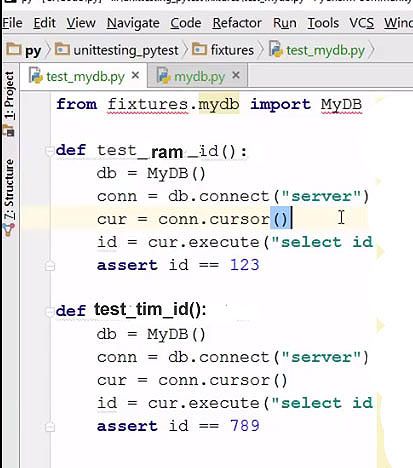Click the value 789 in the assert
The width and height of the screenshot is (413, 468).
(x=245, y=426)
